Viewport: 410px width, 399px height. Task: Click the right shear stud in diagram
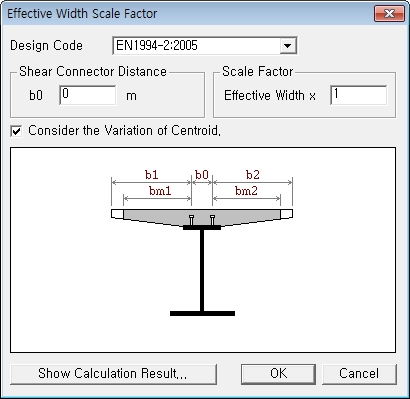(212, 220)
